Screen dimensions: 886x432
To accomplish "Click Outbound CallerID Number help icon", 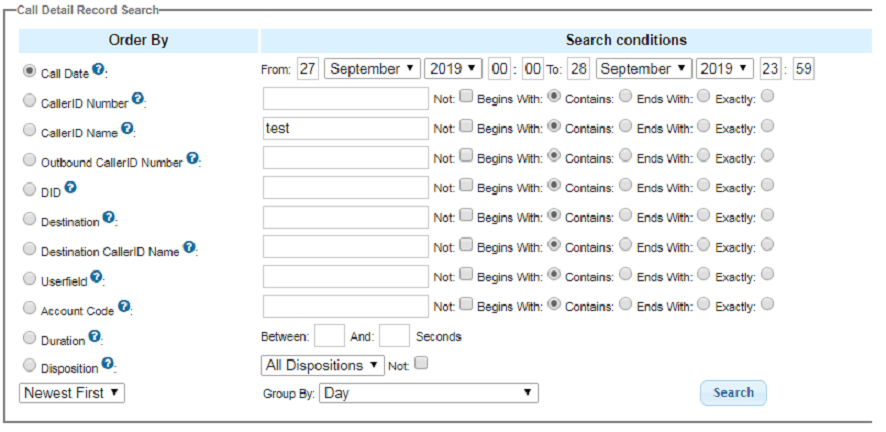I will [192, 158].
